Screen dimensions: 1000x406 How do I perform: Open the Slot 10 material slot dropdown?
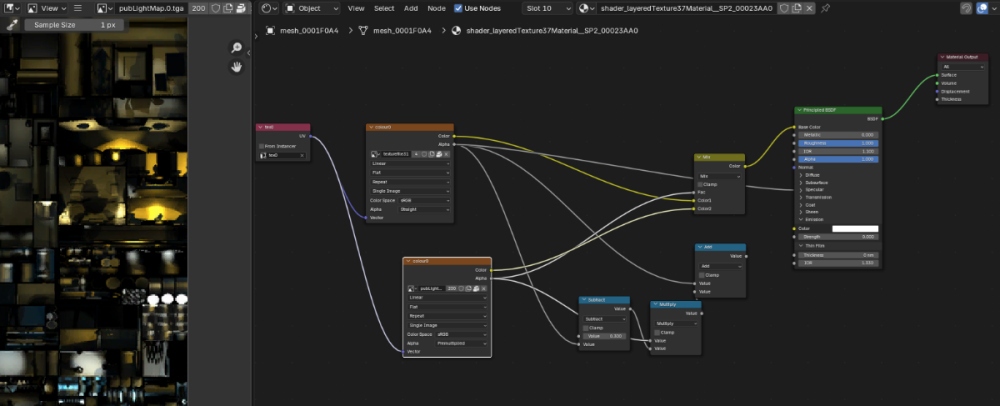[547, 8]
